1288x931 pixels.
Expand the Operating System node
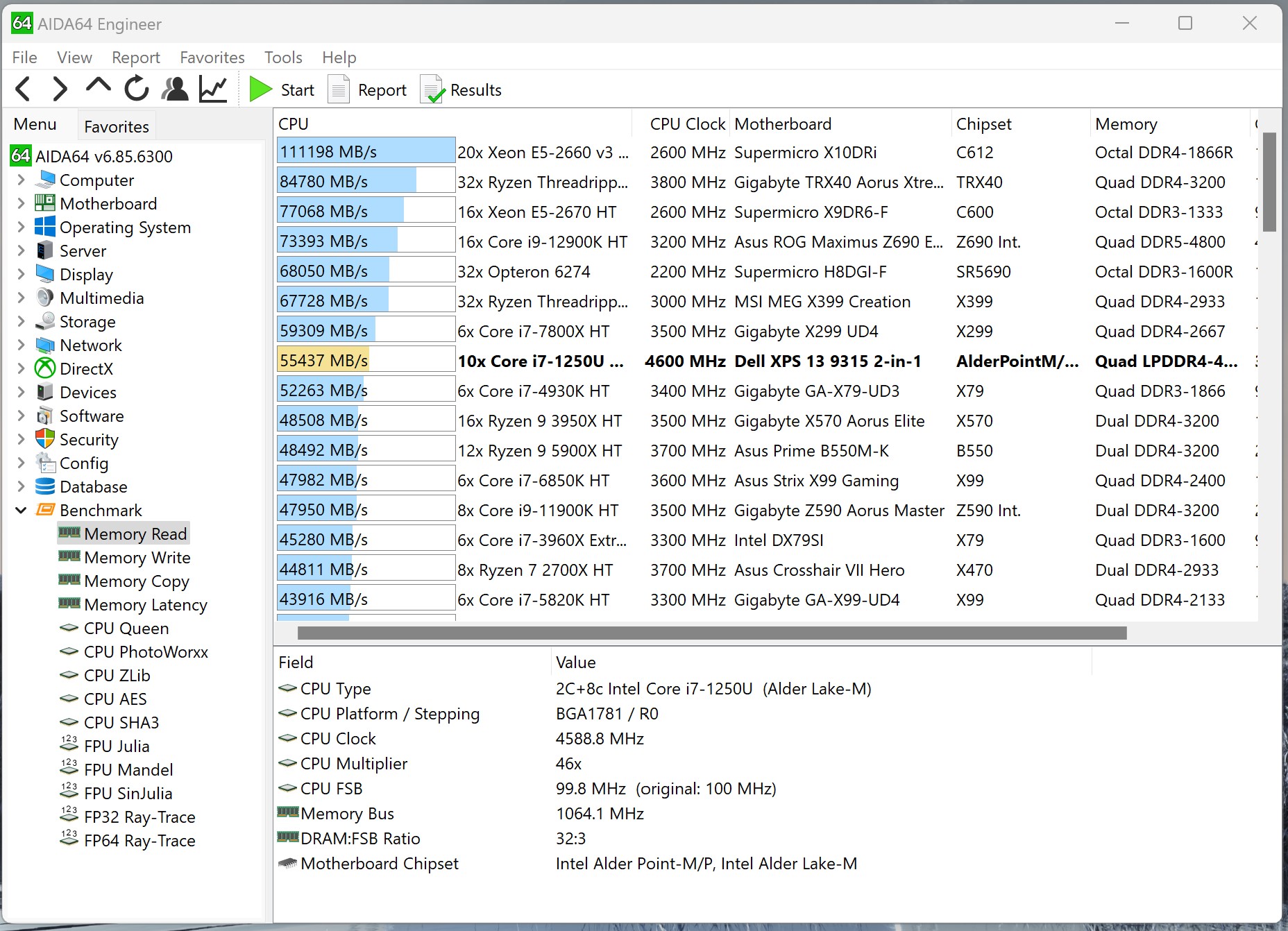(21, 227)
